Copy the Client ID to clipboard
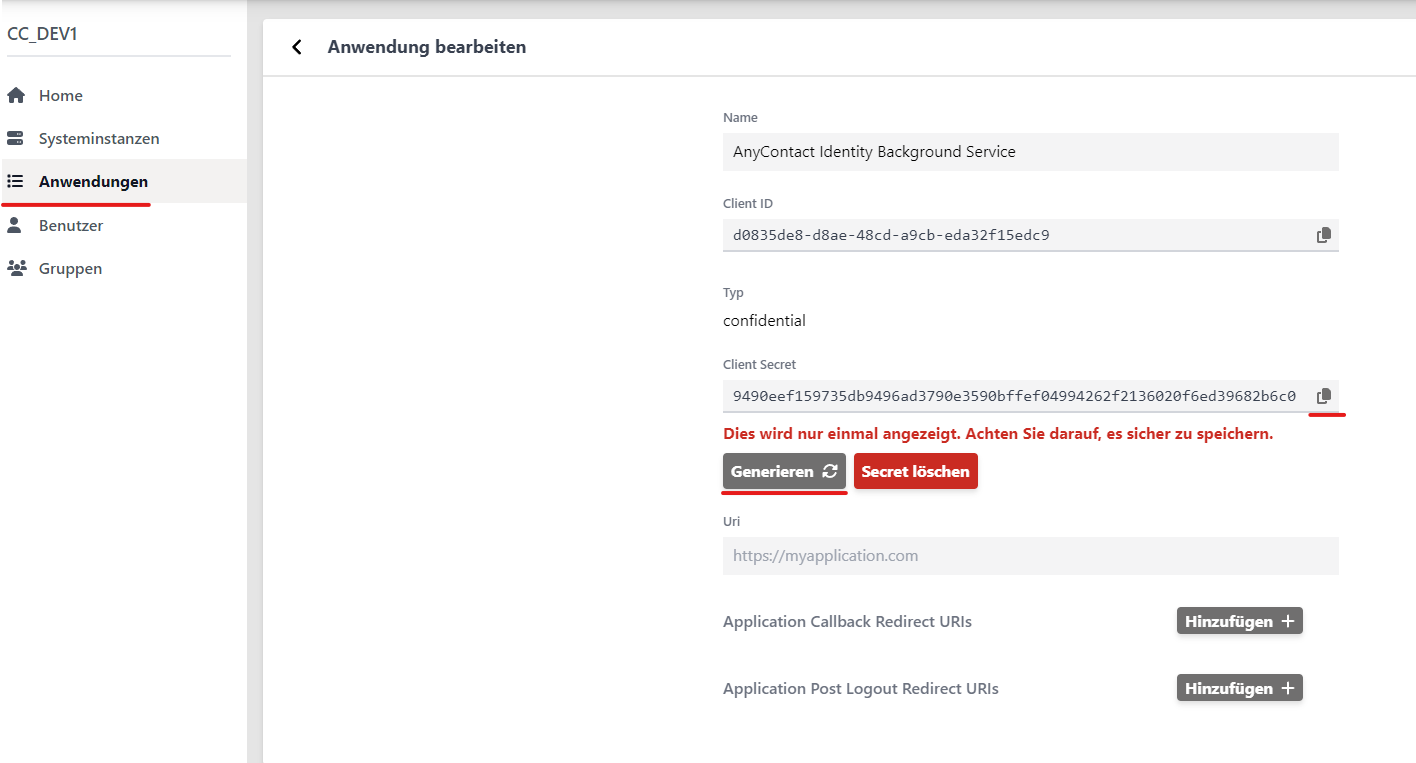The width and height of the screenshot is (1416, 763). coord(1324,235)
